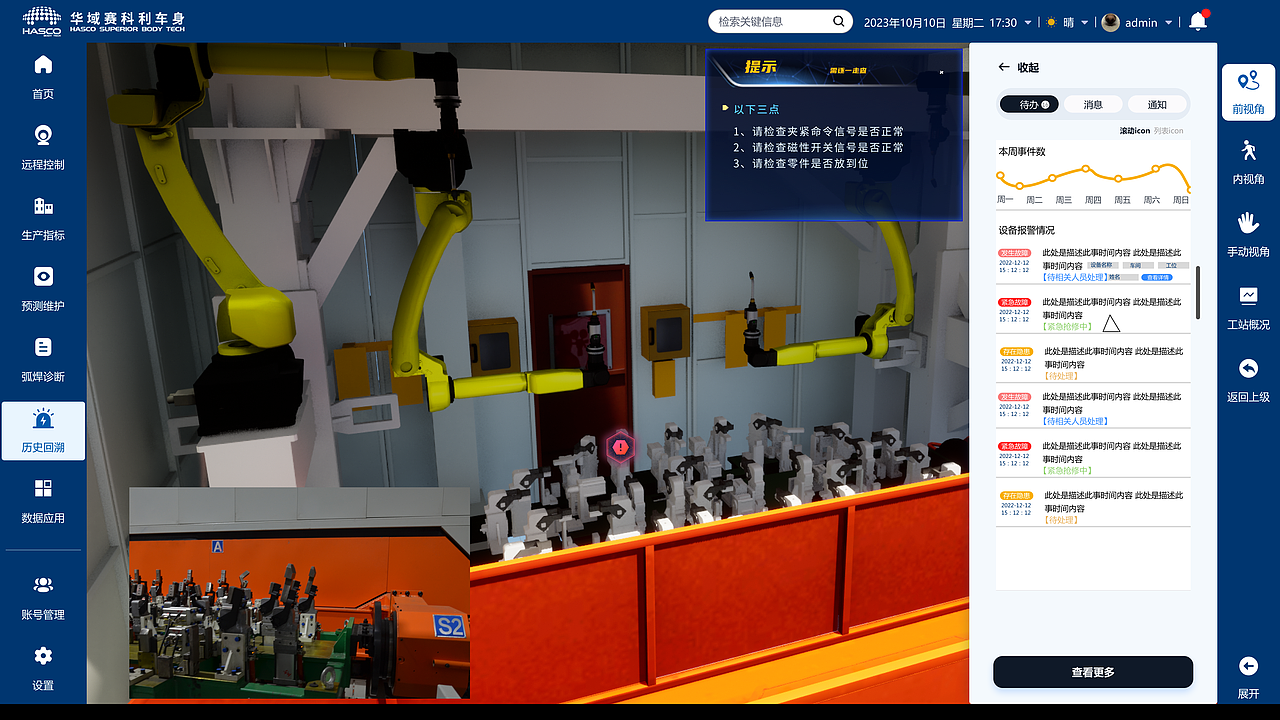This screenshot has width=1280, height=720.
Task: Open 预测维护 predictive maintenance
Action: tap(43, 289)
